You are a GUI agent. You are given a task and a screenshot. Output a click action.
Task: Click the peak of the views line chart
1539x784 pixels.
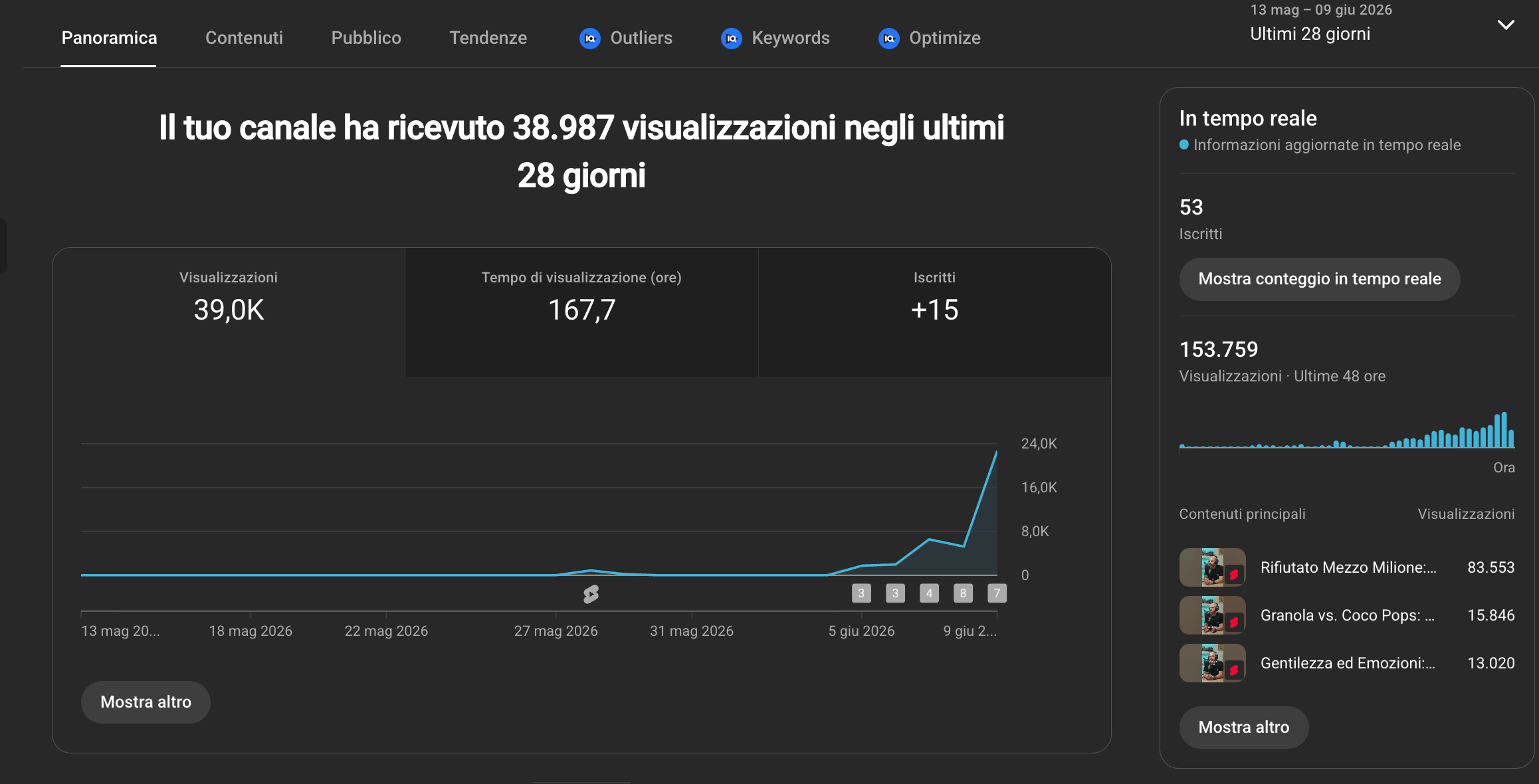(996, 452)
